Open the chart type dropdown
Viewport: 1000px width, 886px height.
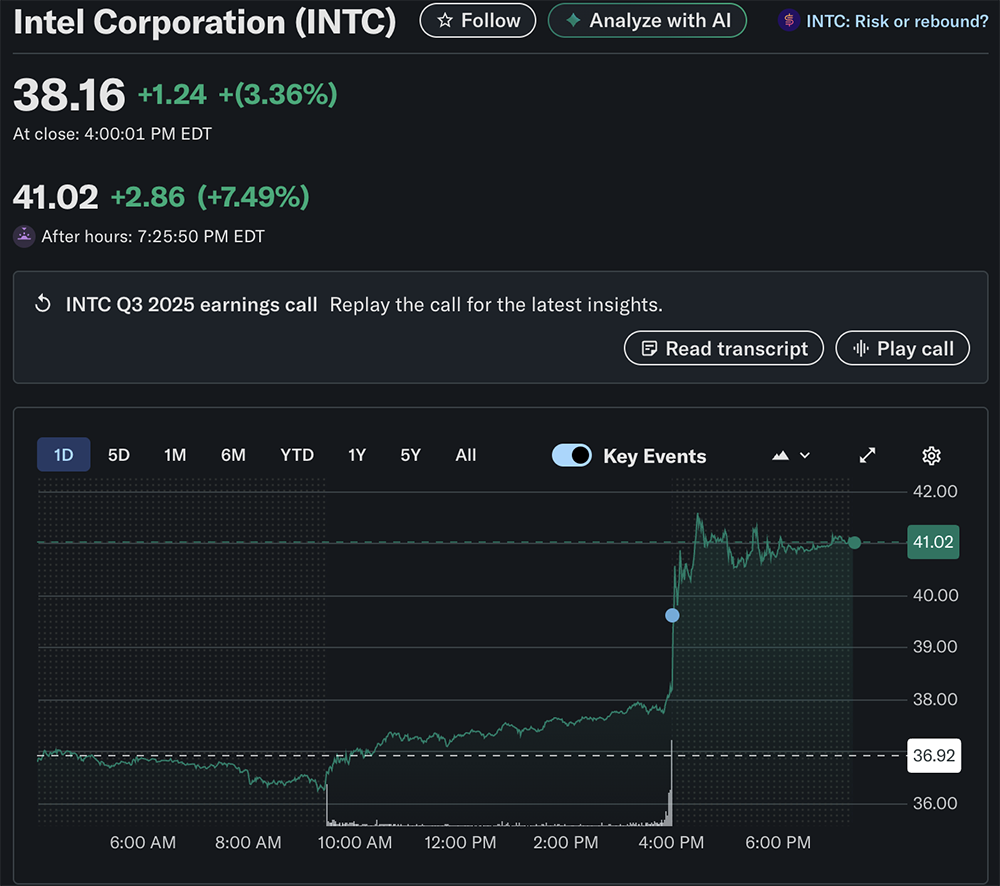(x=791, y=456)
